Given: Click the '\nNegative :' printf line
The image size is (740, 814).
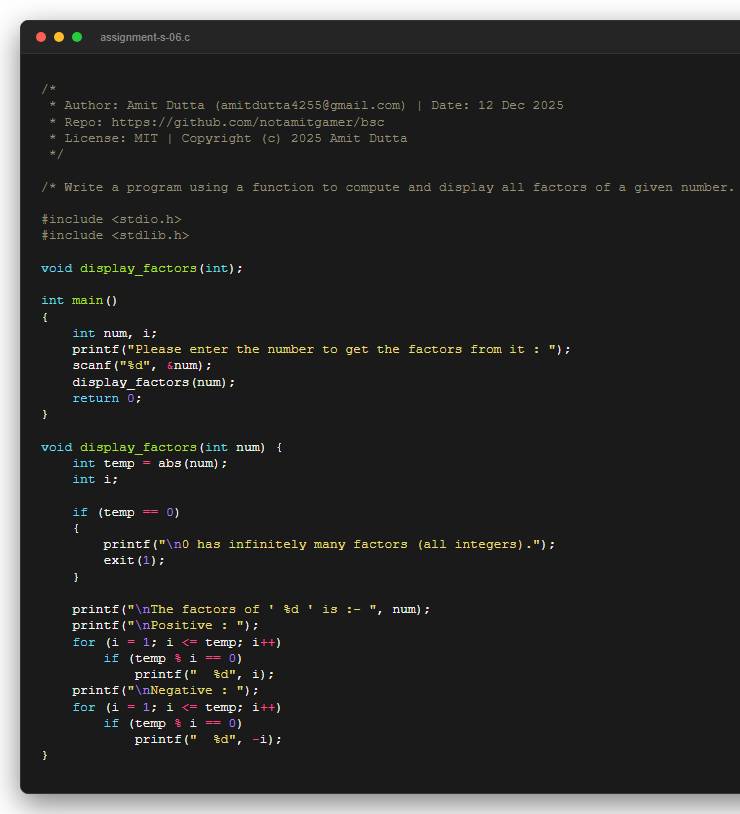Looking at the screenshot, I should point(165,690).
